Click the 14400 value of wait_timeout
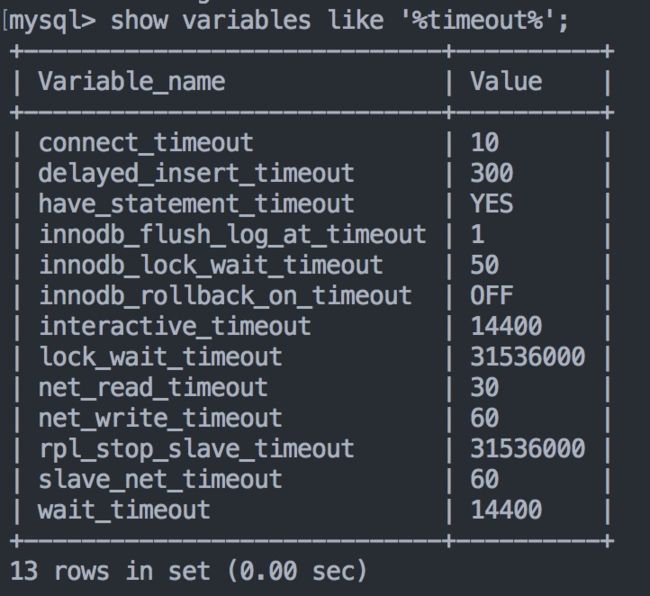 point(506,510)
